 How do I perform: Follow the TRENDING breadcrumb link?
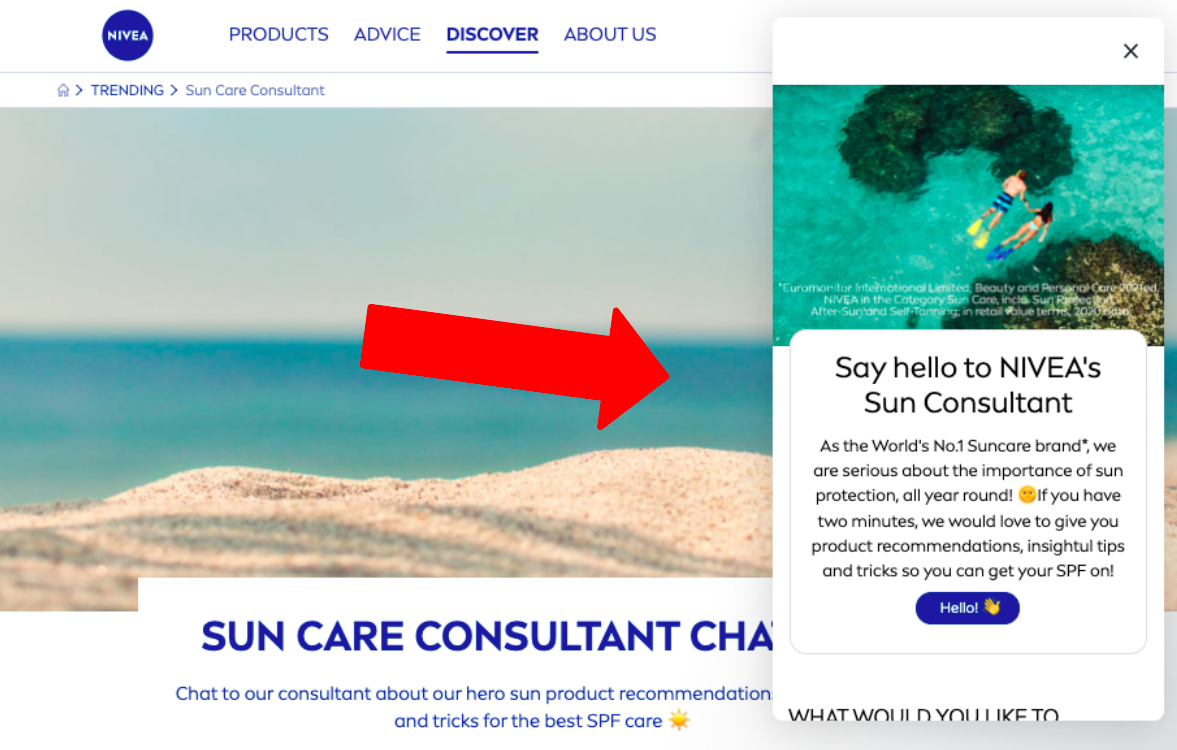(127, 90)
